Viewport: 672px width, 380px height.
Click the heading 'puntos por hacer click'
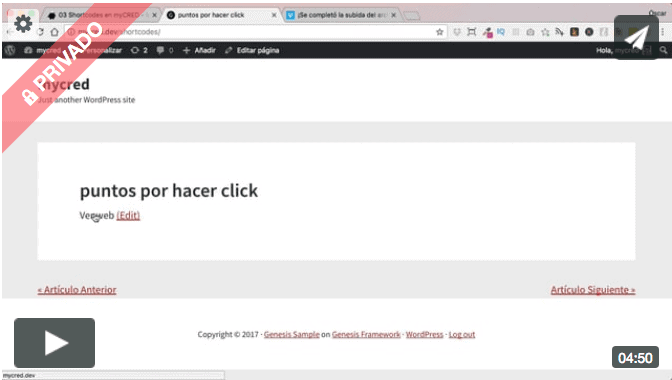point(169,191)
